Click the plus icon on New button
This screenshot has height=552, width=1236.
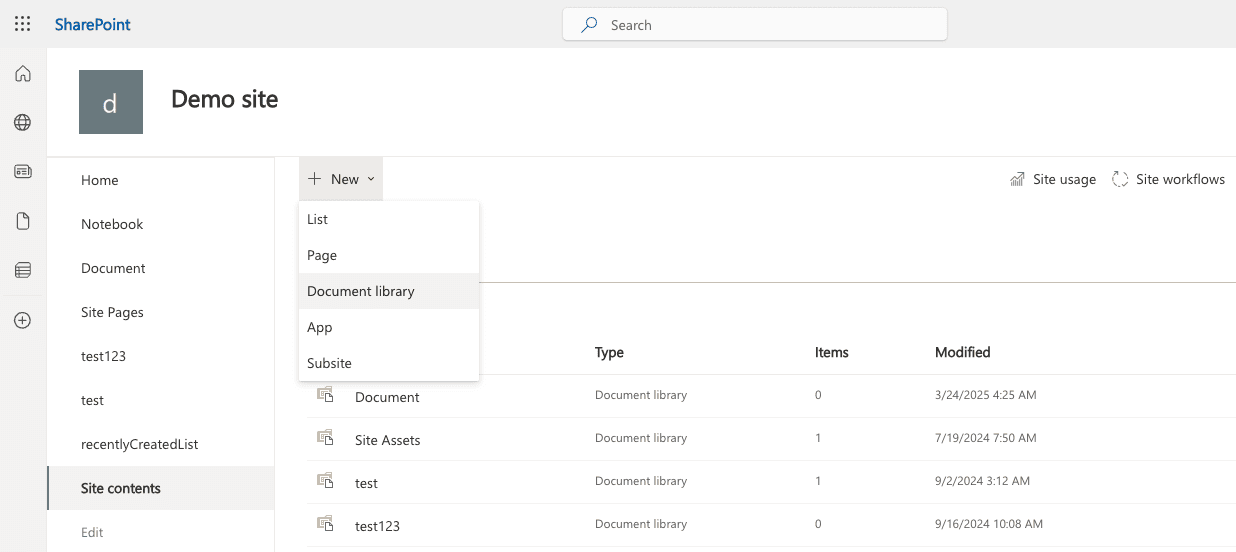[315, 179]
